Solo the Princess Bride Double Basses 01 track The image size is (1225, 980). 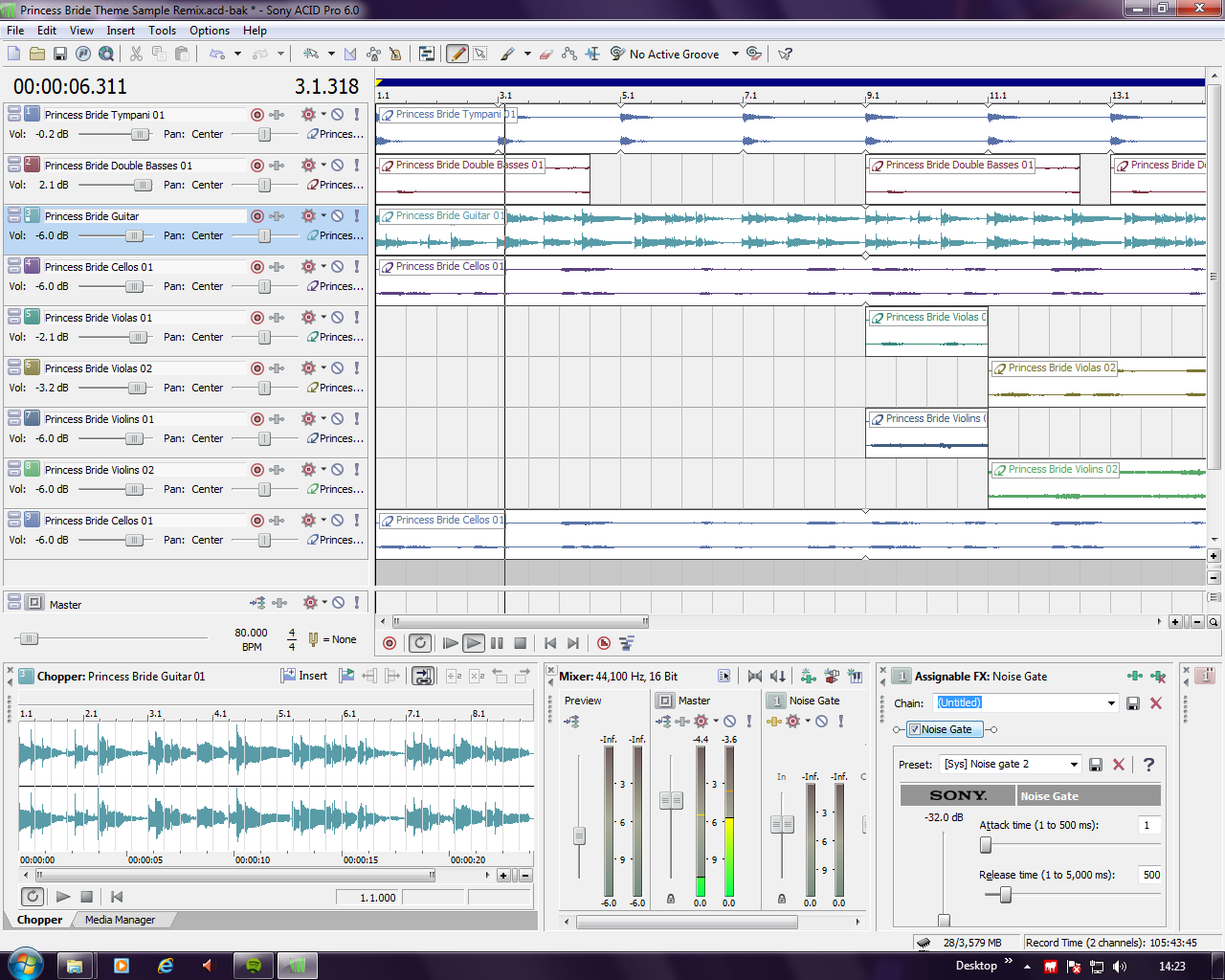pos(357,166)
